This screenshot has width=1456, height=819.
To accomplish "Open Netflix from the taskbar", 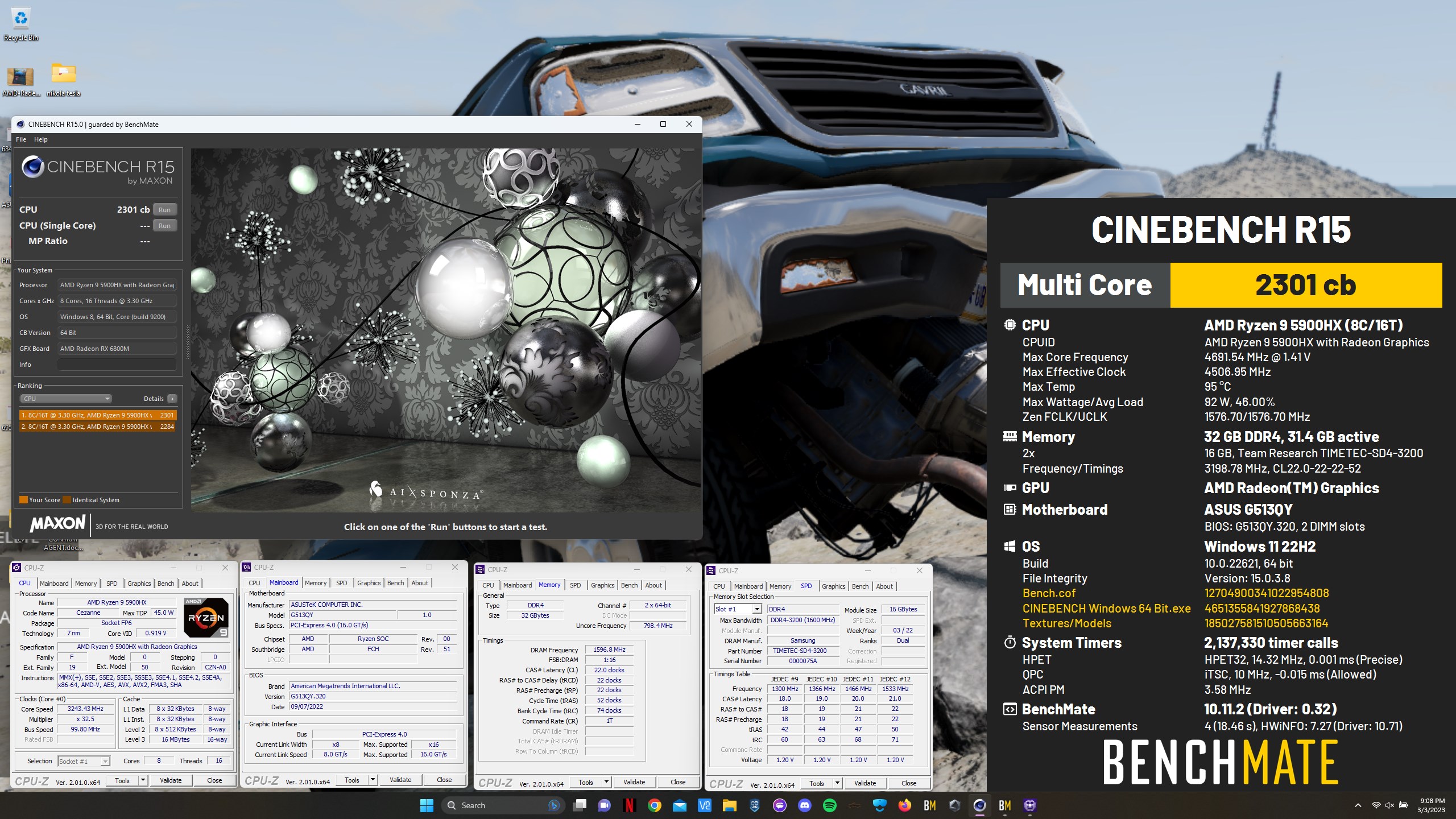I will click(629, 805).
